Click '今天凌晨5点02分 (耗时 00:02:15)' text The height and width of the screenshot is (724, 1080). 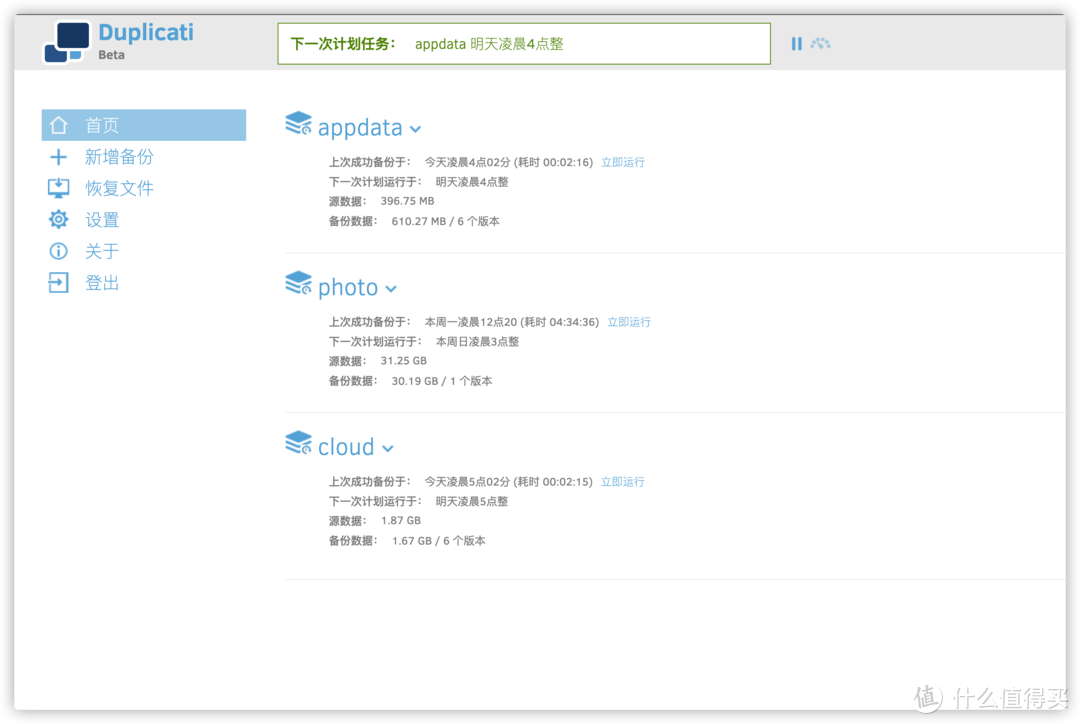coord(508,482)
